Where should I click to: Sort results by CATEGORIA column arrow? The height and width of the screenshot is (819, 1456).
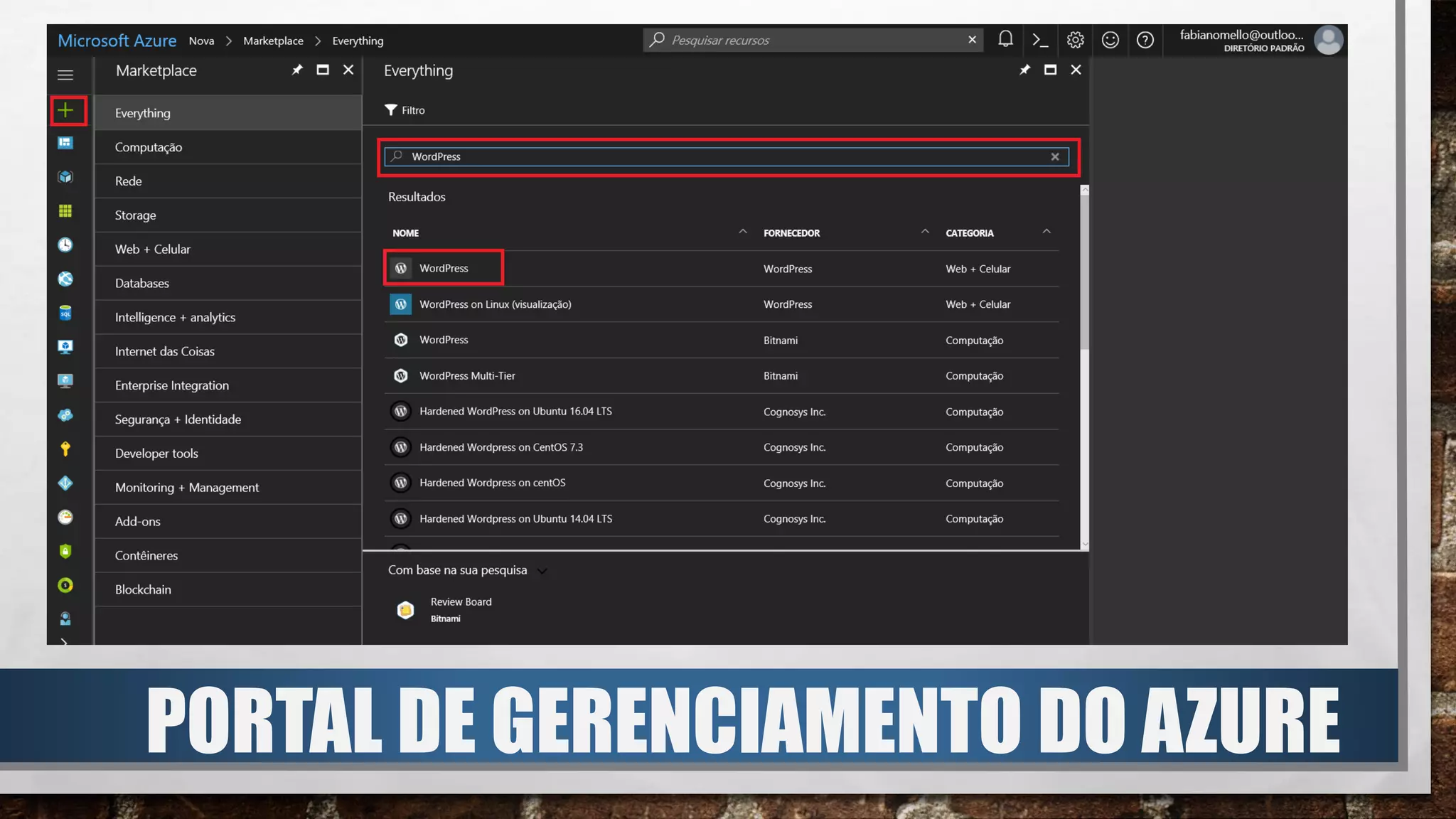pos(1046,232)
